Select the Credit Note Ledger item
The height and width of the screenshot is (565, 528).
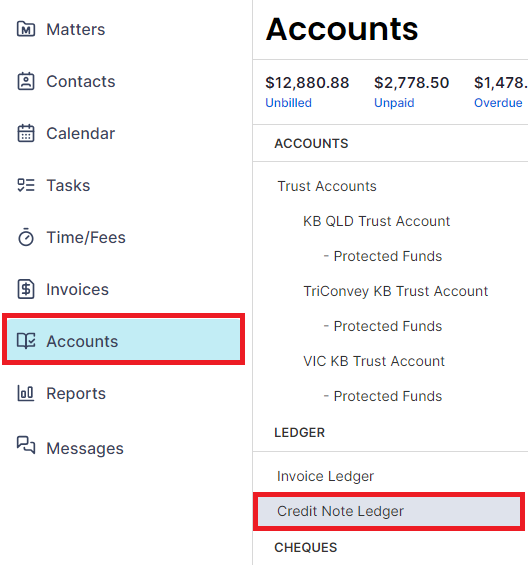[389, 511]
